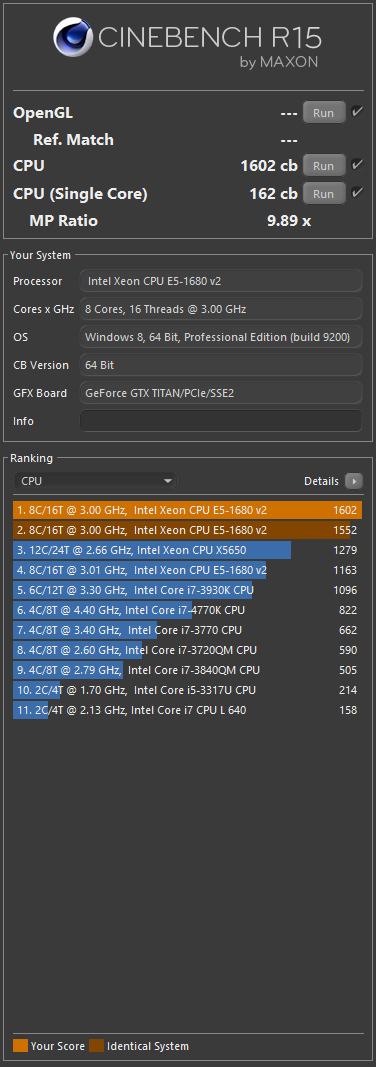Select ranking row Core i7-3930K
This screenshot has height=1067, width=376.
[188, 590]
